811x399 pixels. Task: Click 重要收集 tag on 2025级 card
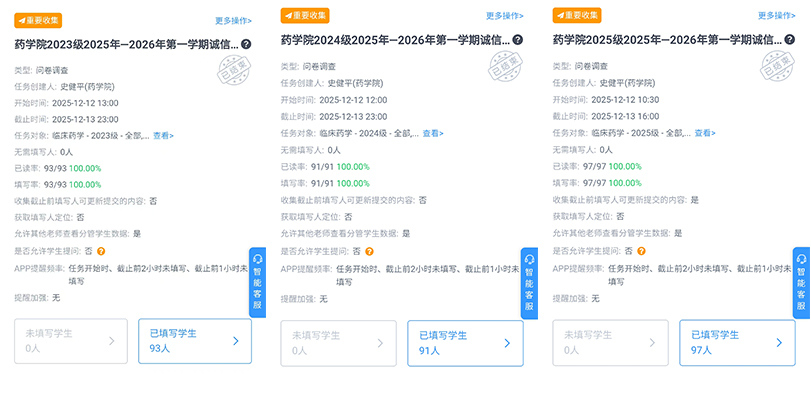[x=577, y=16]
